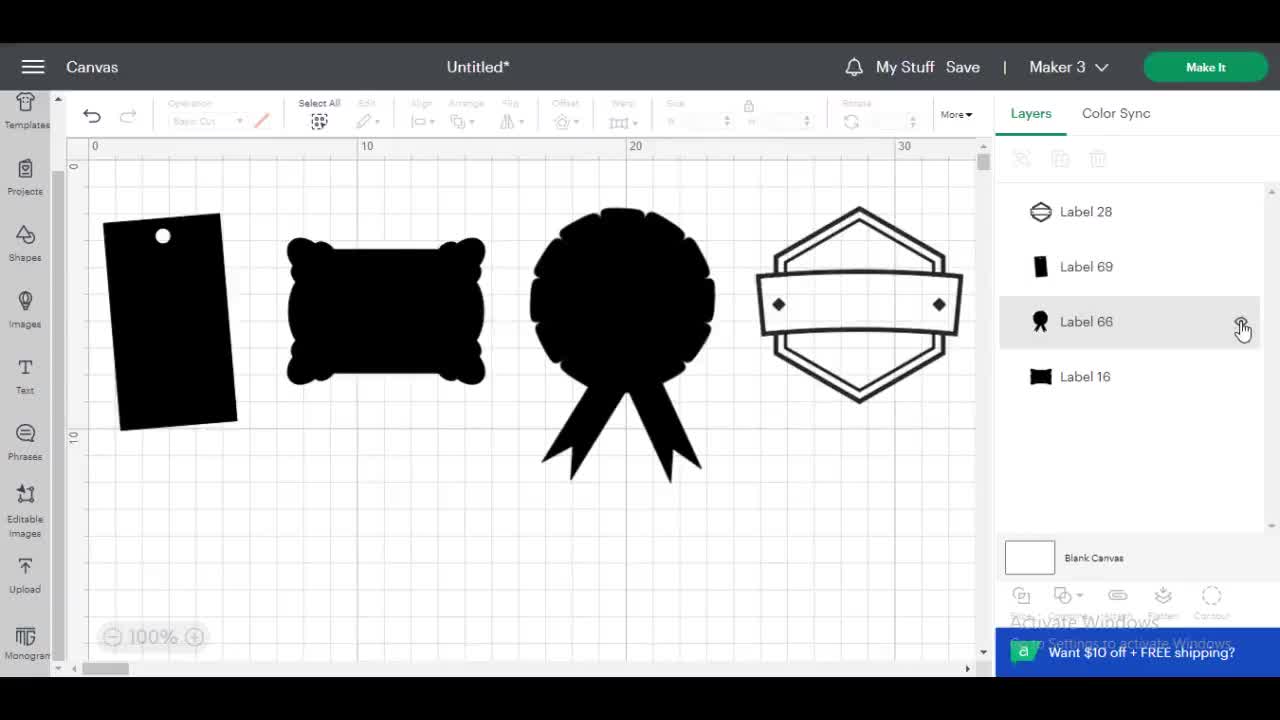The height and width of the screenshot is (720, 1280).
Task: Open My Stuff
Action: [905, 67]
